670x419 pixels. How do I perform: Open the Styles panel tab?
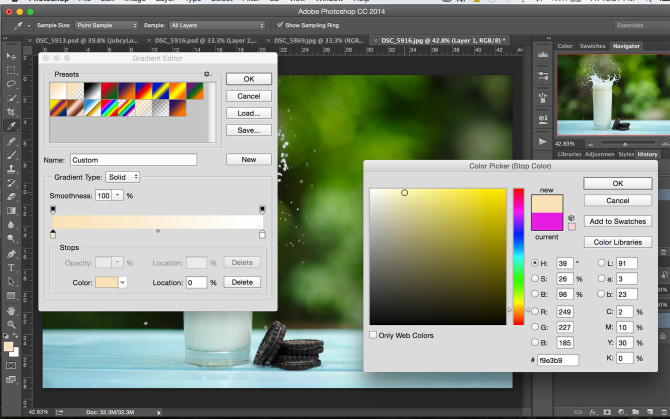pyautogui.click(x=626, y=154)
